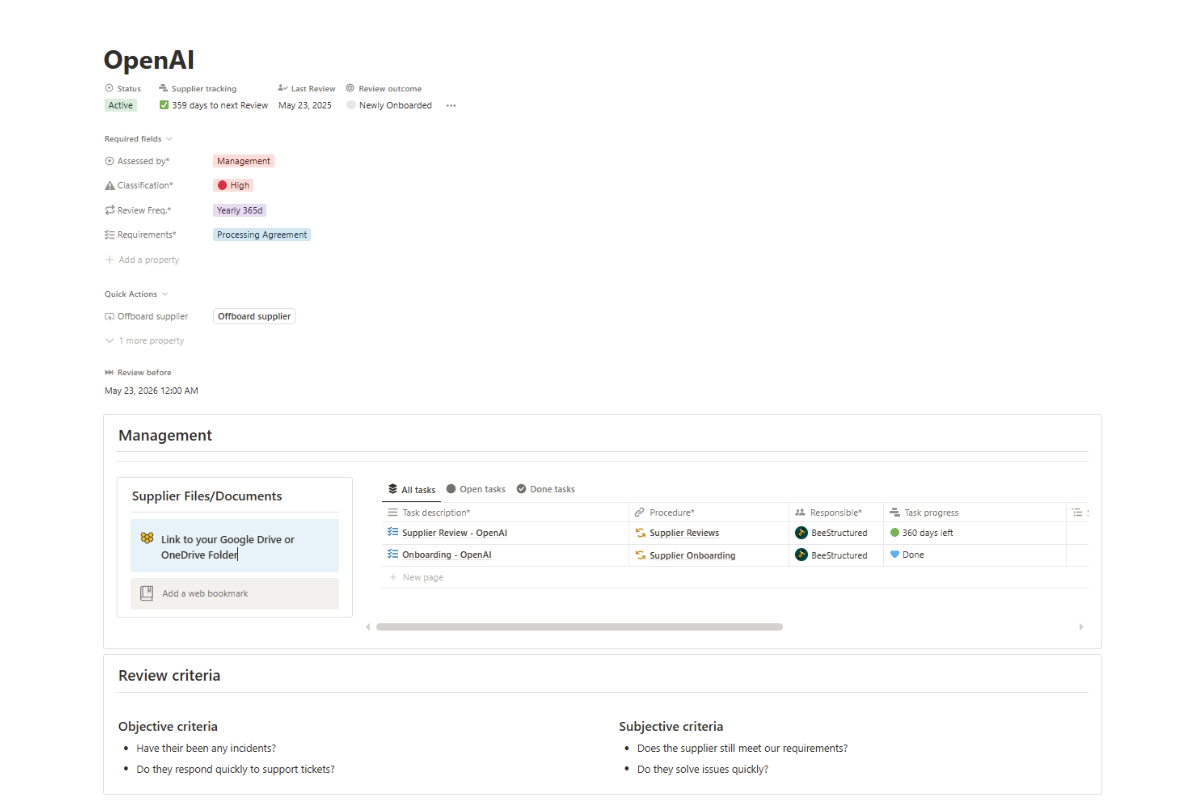The image size is (1200, 800).
Task: Open the three-dot more properties menu
Action: click(451, 105)
